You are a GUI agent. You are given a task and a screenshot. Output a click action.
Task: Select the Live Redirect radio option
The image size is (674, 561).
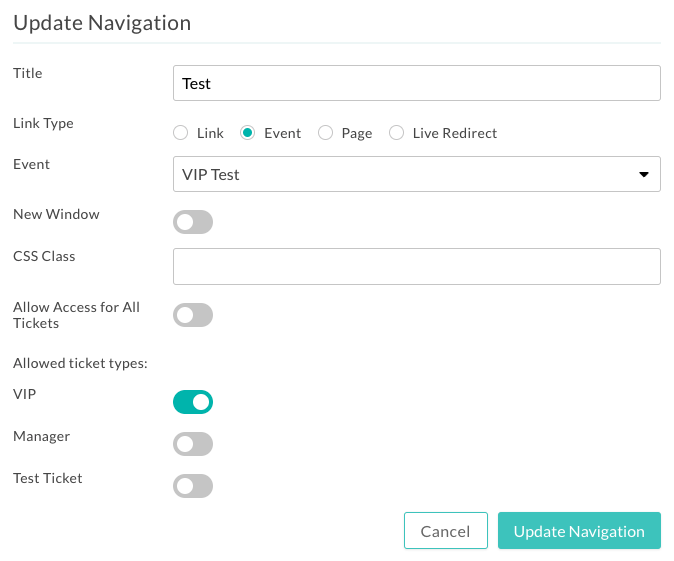click(396, 133)
